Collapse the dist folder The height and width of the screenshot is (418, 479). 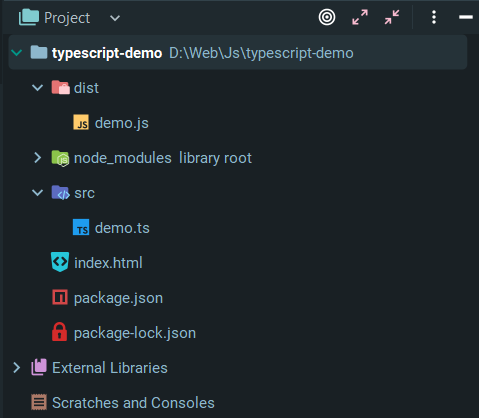(x=37, y=88)
